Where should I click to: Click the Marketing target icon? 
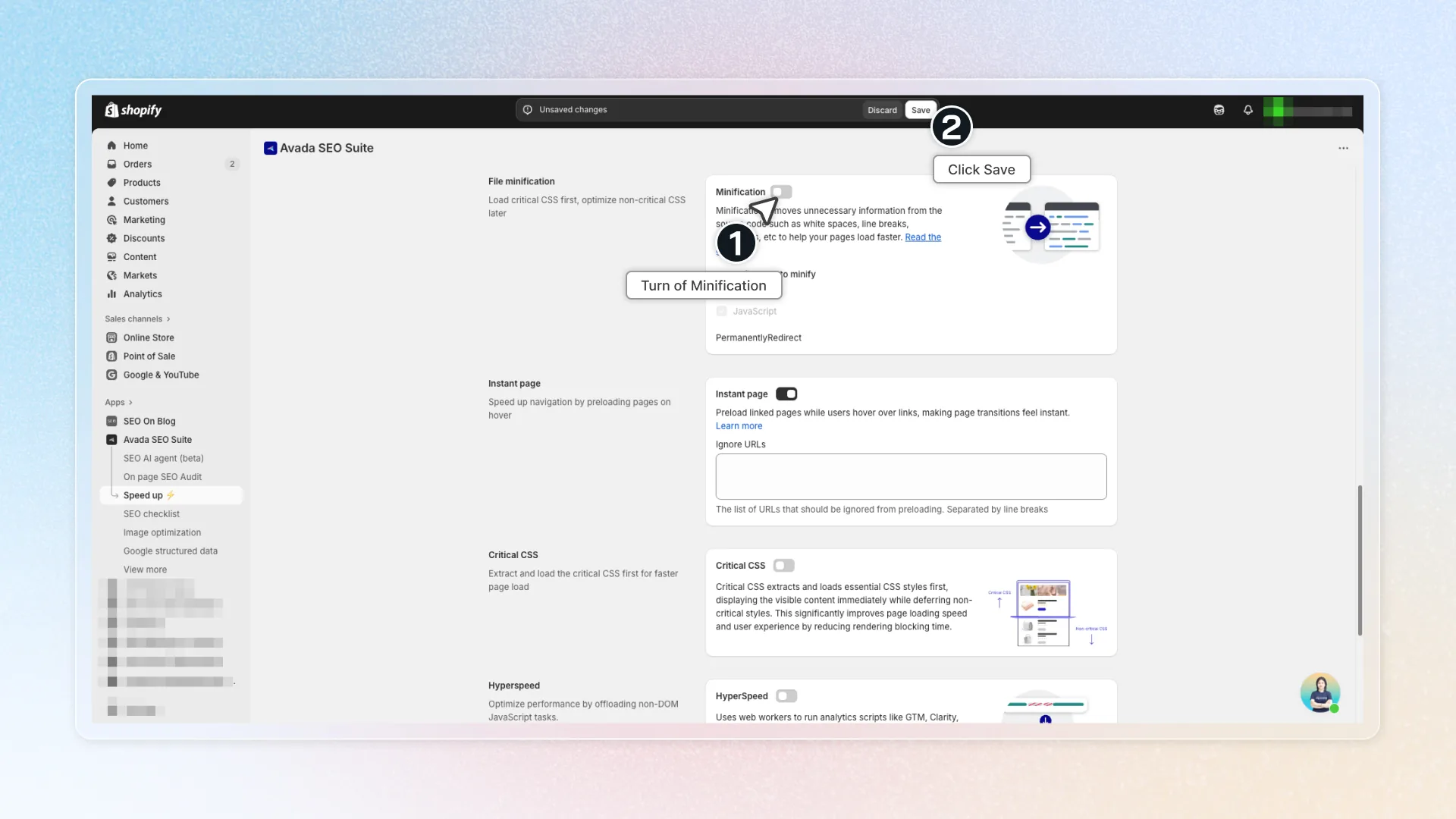click(x=111, y=220)
